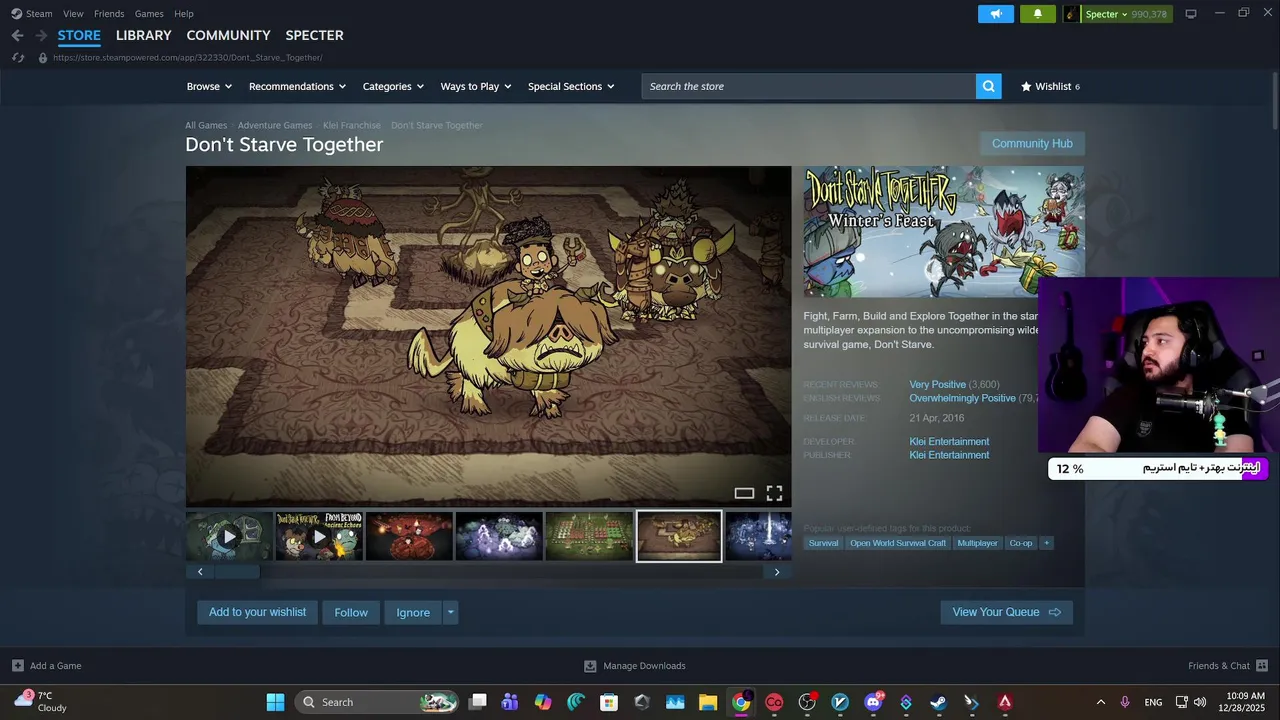This screenshot has width=1280, height=720.
Task: Open the Adventure Games breadcrumb link
Action: [x=275, y=126]
